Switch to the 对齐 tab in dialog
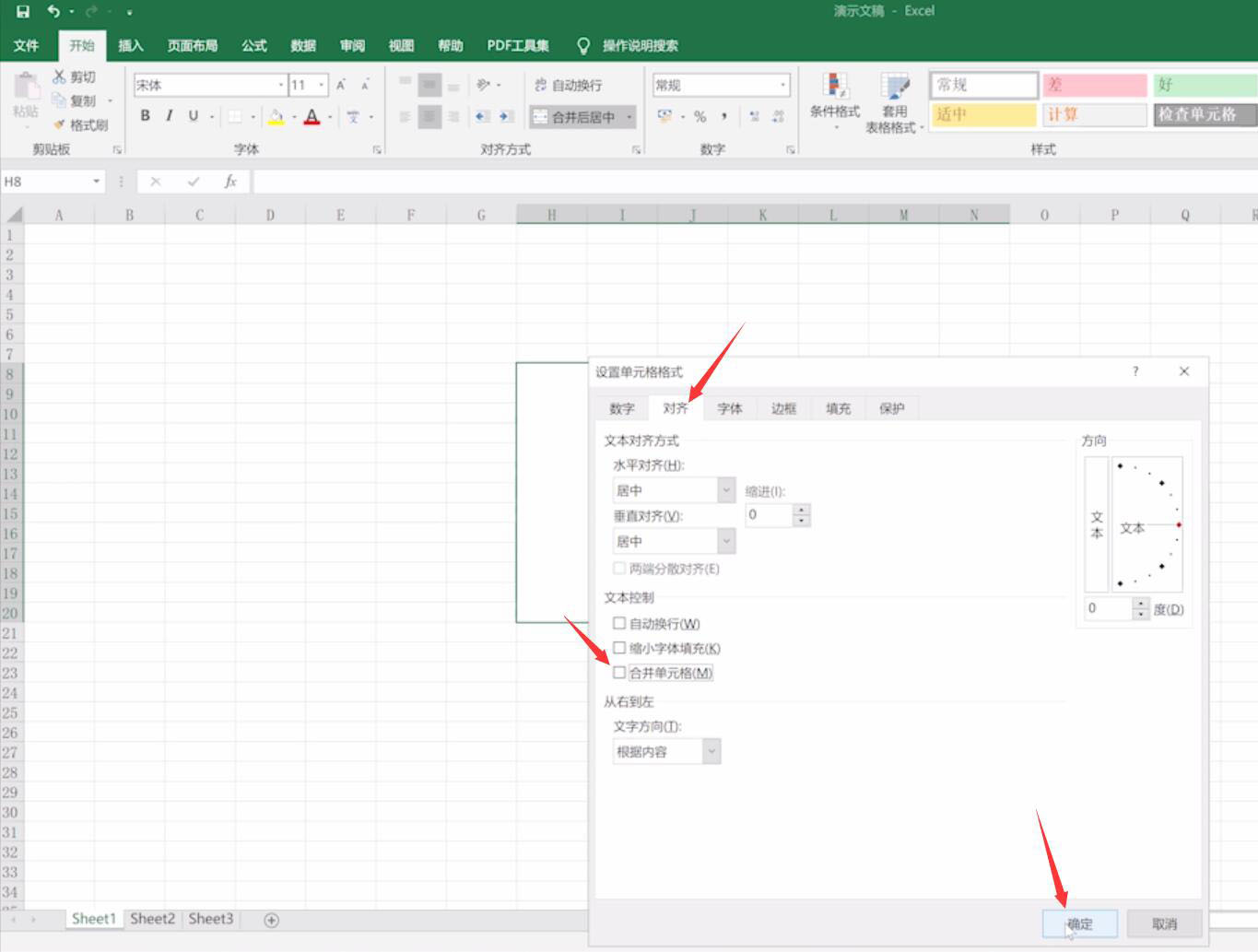The image size is (1258, 952). coord(676,408)
